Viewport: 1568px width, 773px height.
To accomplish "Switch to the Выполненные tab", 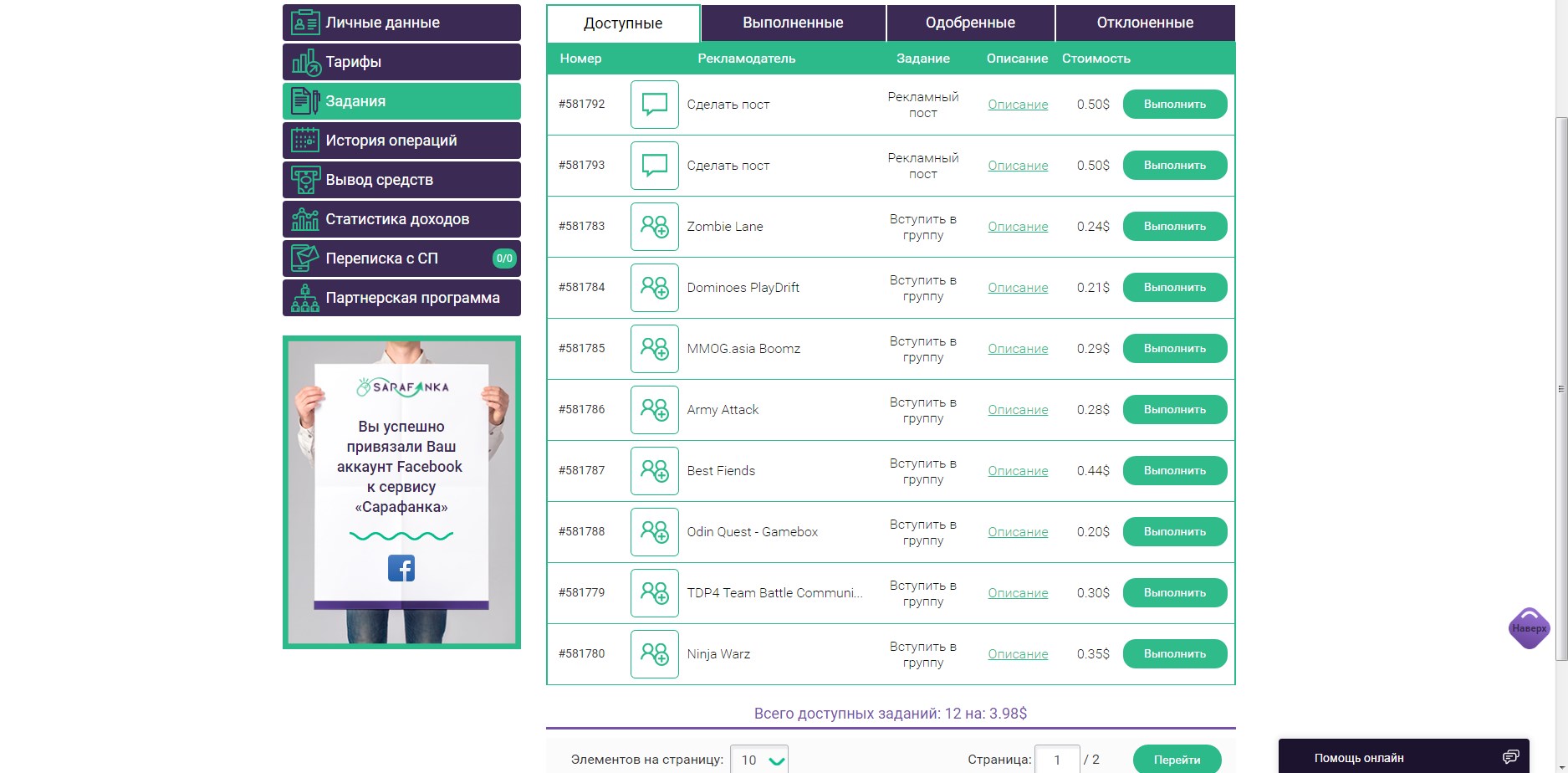I will [x=793, y=23].
